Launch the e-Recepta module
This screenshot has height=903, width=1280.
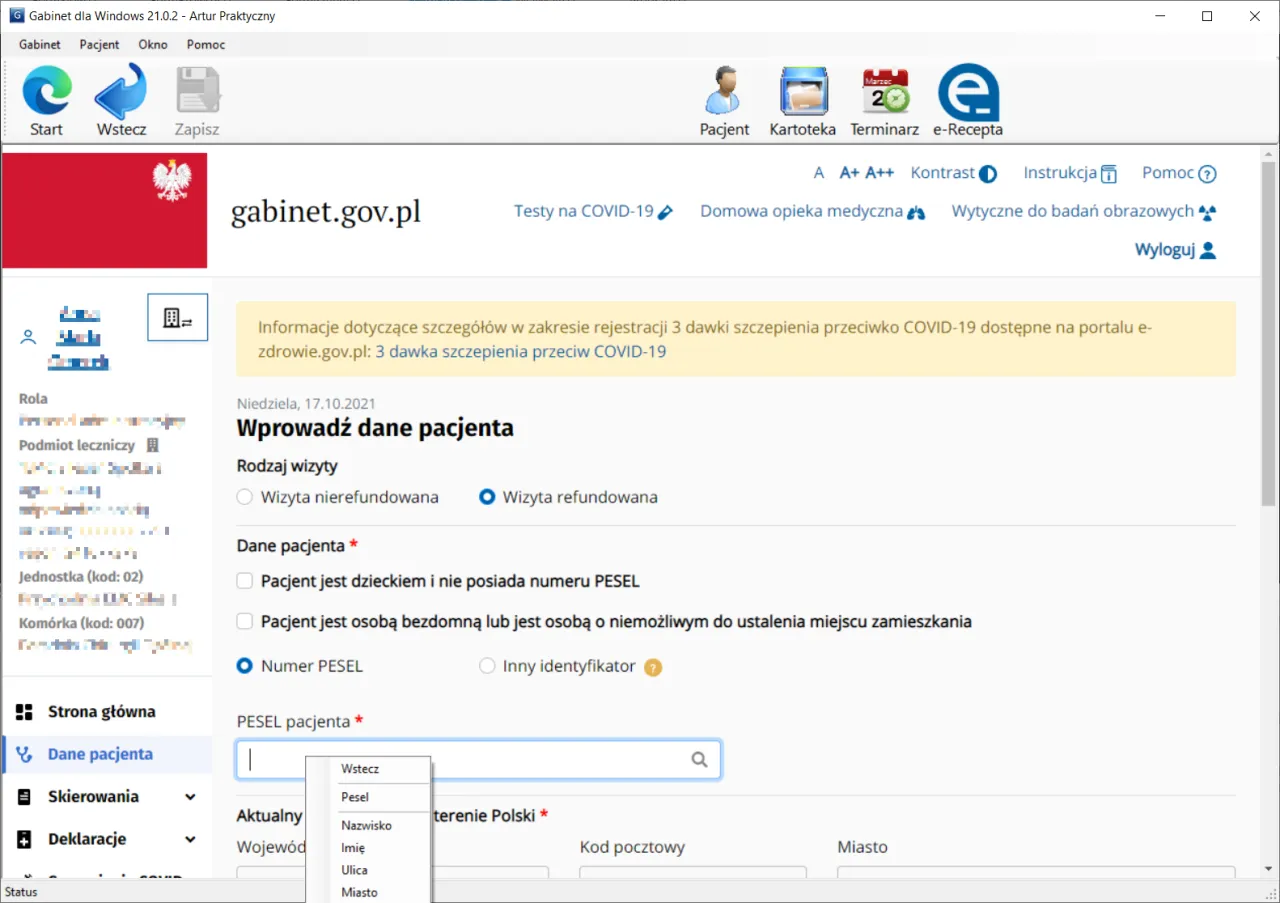coord(967,98)
